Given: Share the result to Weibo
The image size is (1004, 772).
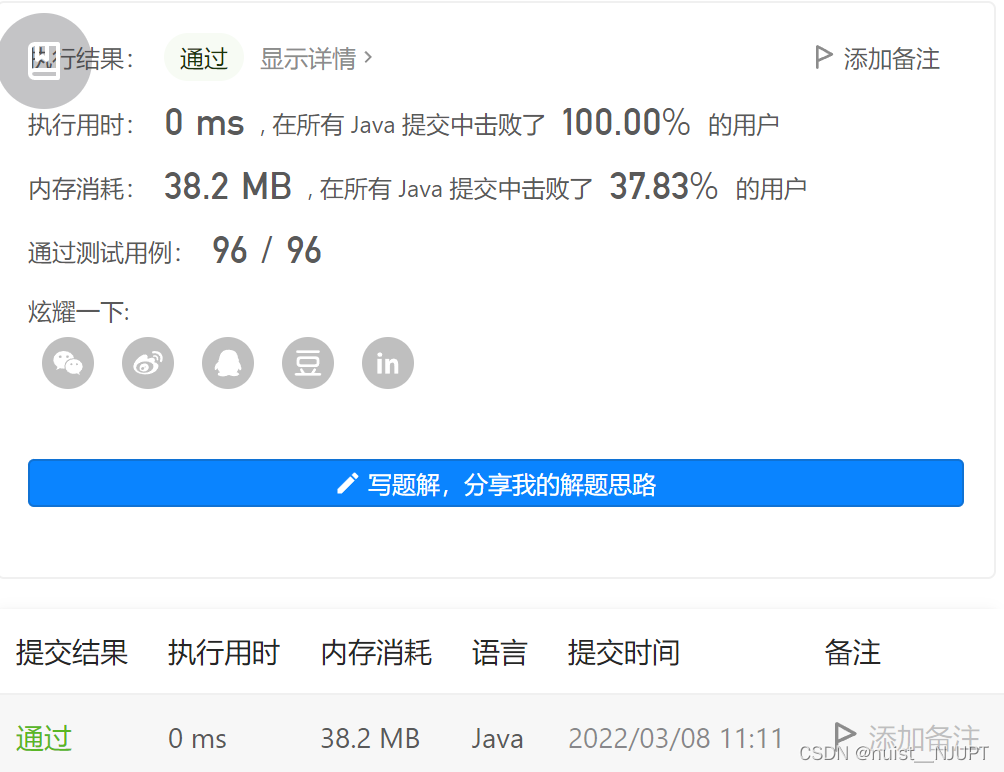Looking at the screenshot, I should click(x=147, y=363).
